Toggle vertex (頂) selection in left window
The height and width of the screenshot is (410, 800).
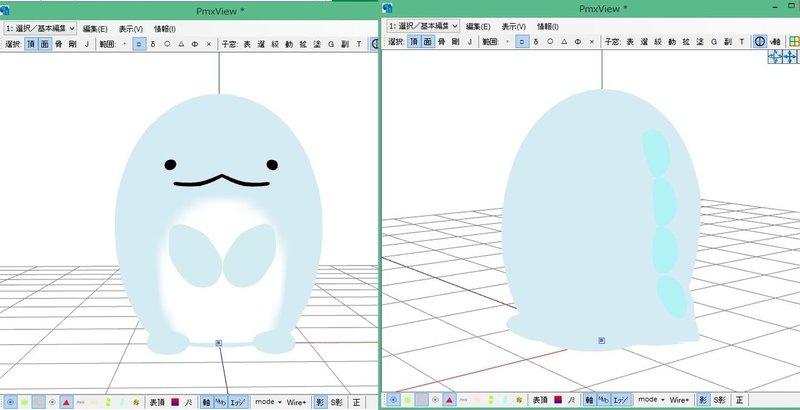click(31, 44)
